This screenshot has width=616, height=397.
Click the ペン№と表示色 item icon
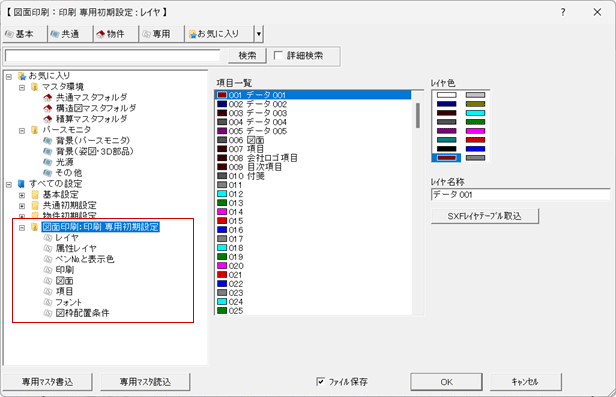click(48, 259)
